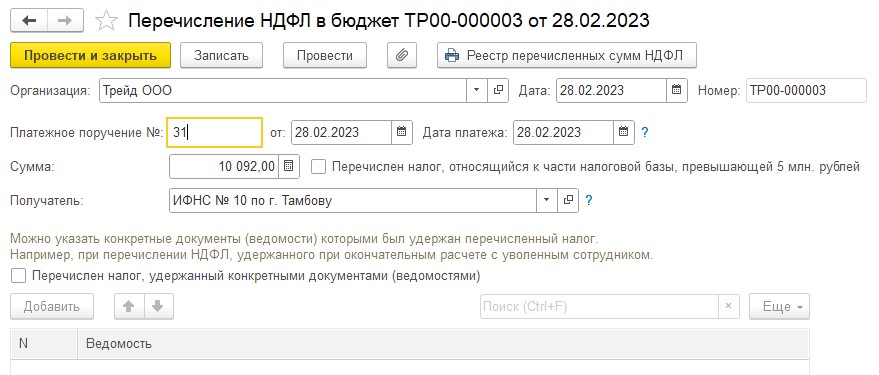Show help question mark next to Получатель
The image size is (879, 375).
[589, 200]
